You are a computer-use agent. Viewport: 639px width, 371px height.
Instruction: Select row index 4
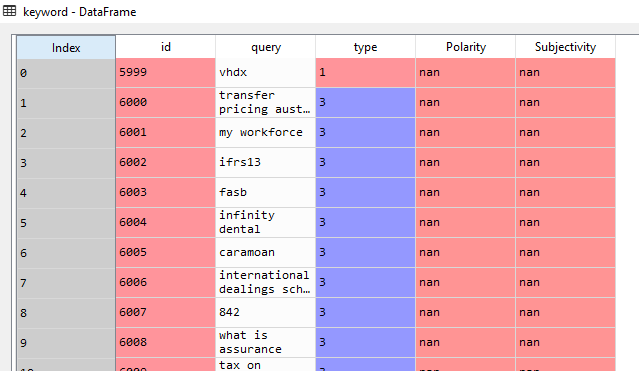click(x=66, y=193)
